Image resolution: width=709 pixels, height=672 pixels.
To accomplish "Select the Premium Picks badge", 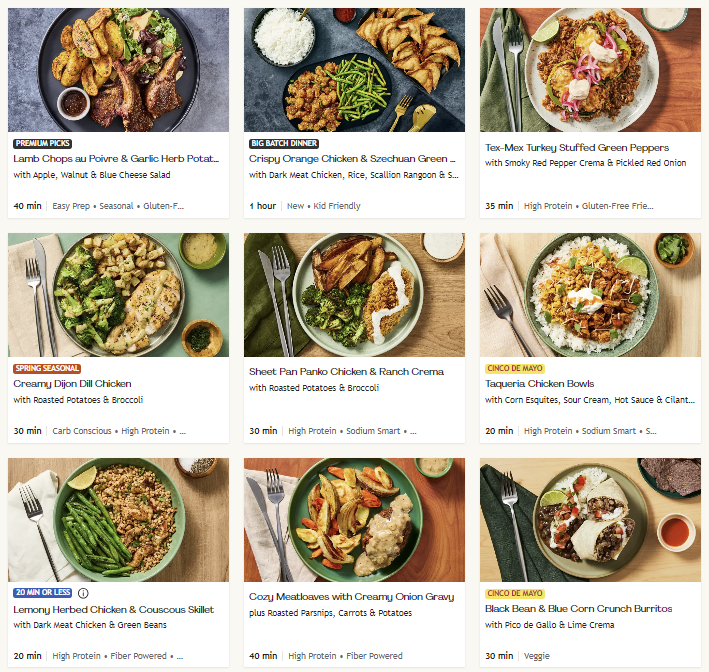I will [43, 143].
